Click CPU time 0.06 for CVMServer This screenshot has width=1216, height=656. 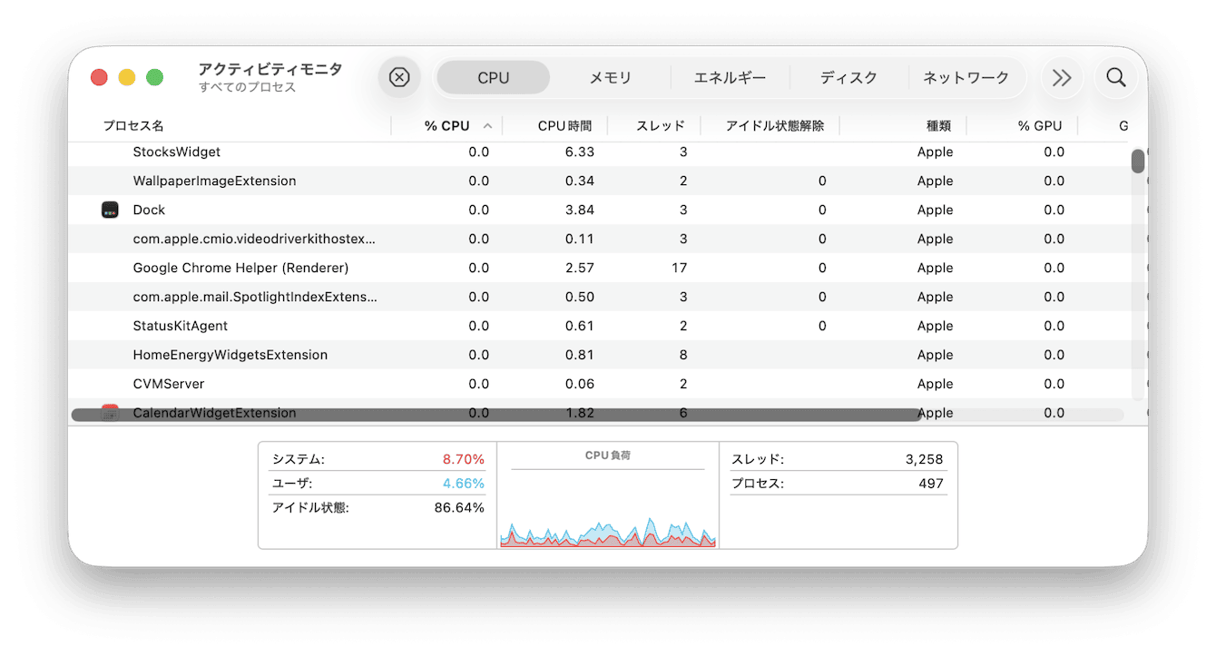coord(579,384)
